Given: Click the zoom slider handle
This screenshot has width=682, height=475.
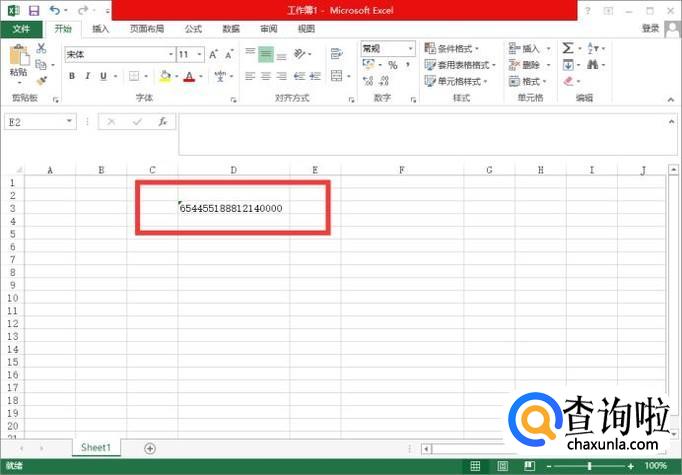Looking at the screenshot, I should tap(590, 466).
